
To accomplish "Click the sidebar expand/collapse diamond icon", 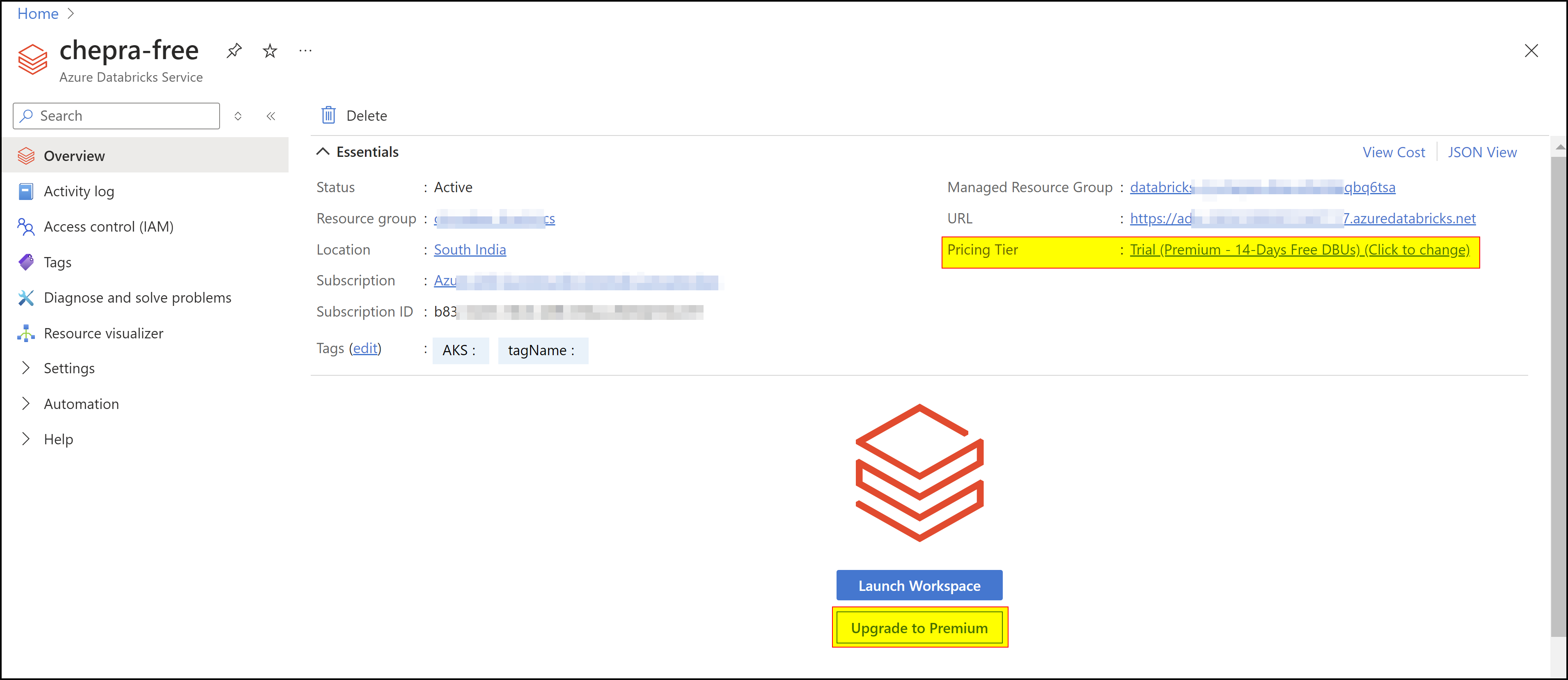I will [238, 116].
